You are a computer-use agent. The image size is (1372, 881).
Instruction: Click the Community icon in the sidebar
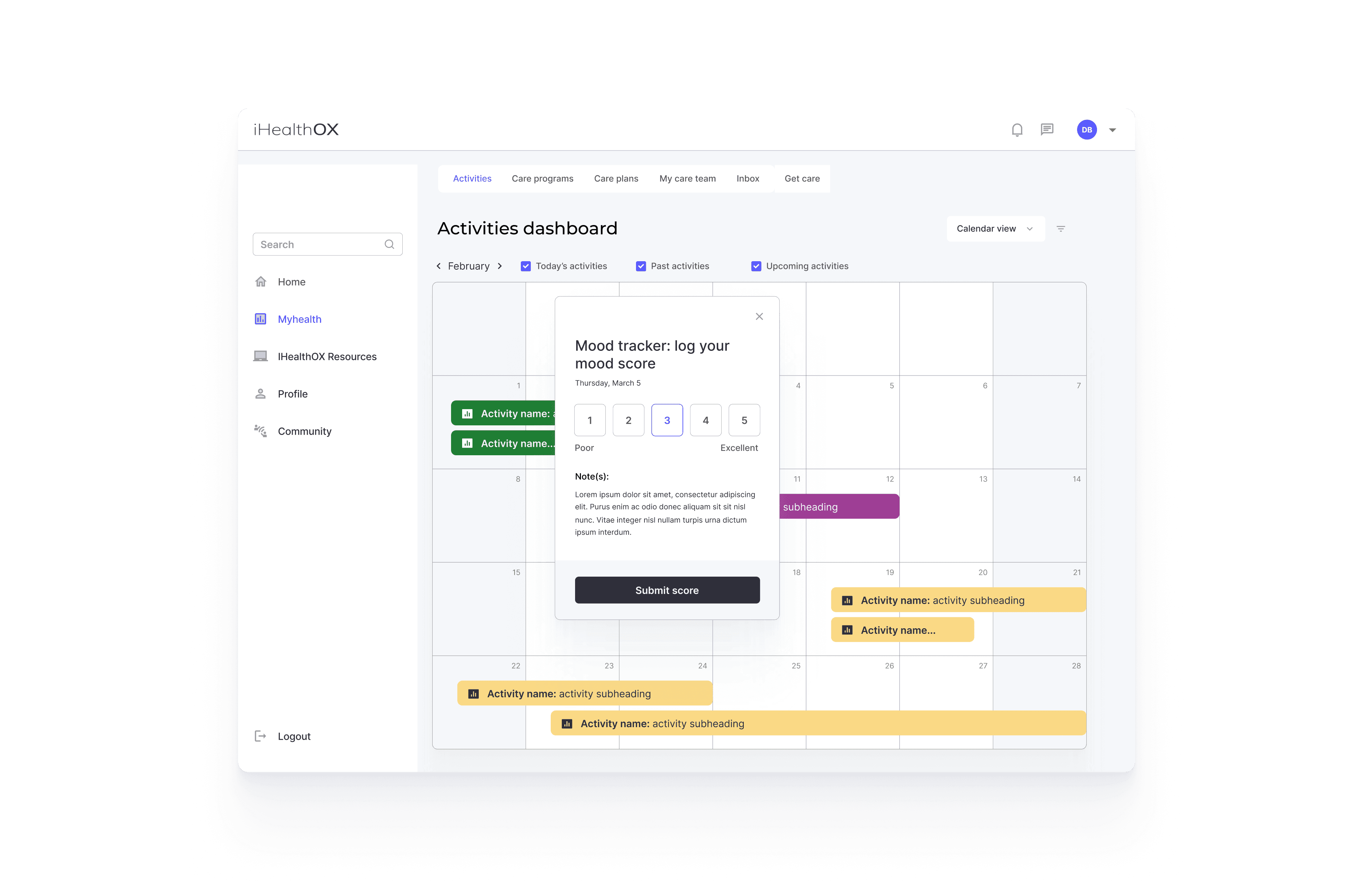click(x=261, y=431)
